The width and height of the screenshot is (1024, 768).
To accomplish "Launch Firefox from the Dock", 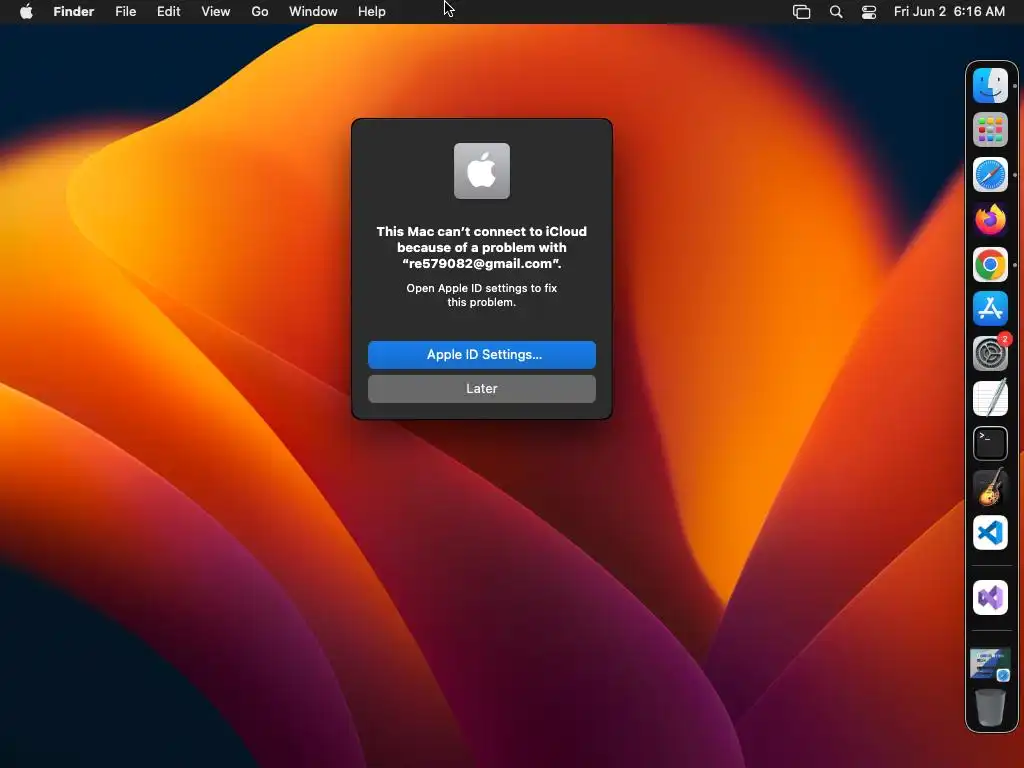I will click(991, 219).
